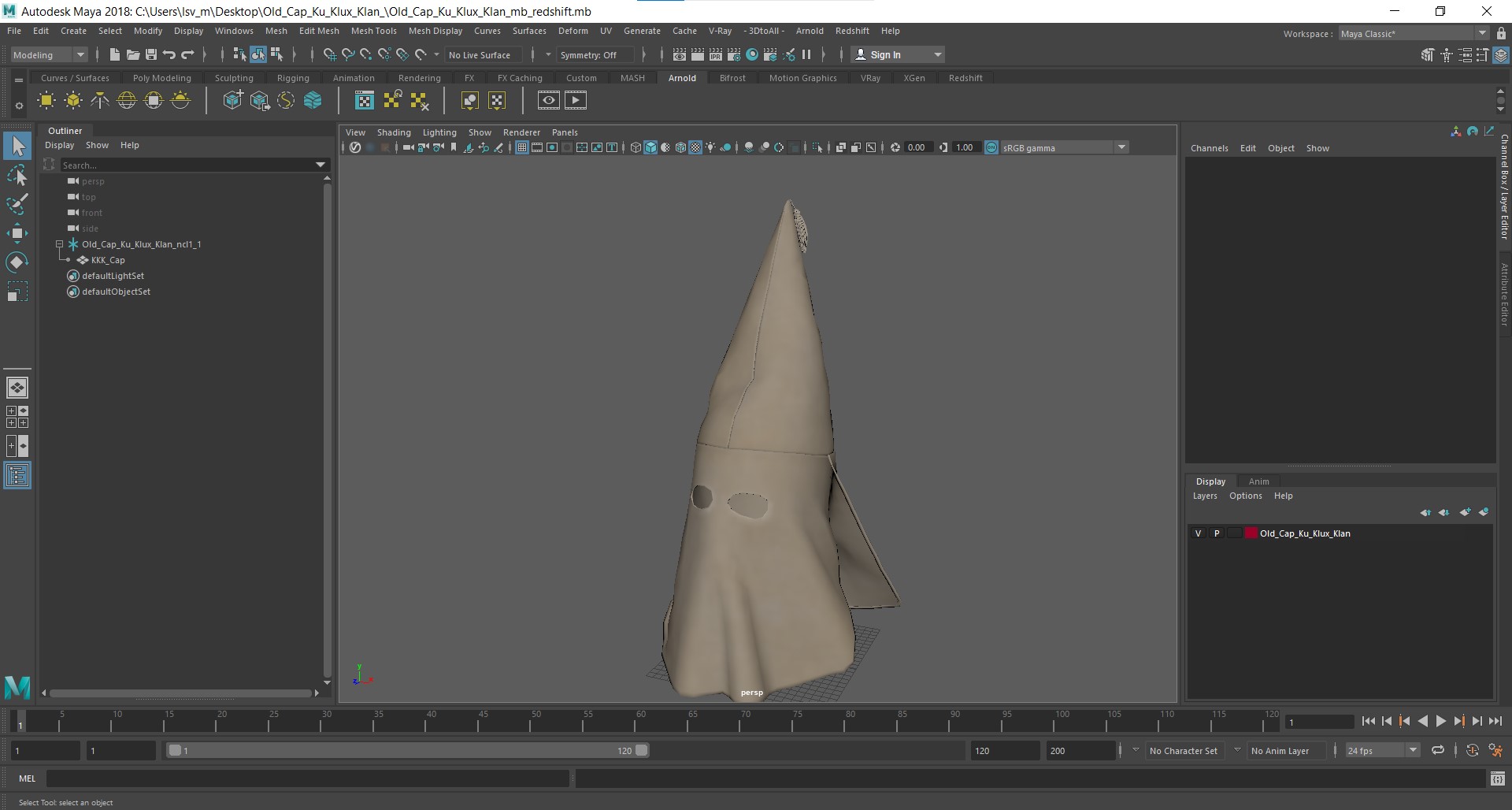Open the Redshift menu in menu bar

[x=852, y=31]
